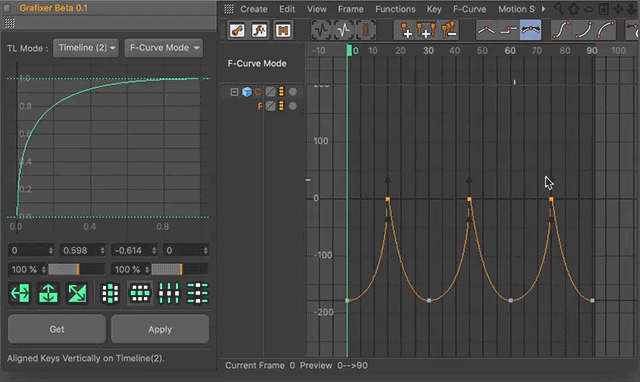The height and width of the screenshot is (382, 640).
Task: Click the dashed orange frame-range icon
Action: (x=366, y=30)
